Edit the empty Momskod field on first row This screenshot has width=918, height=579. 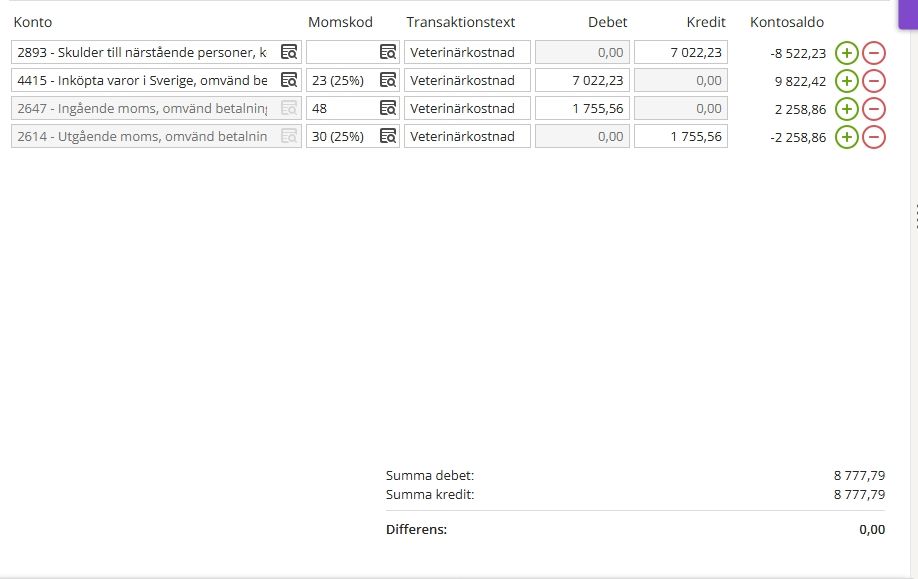345,52
